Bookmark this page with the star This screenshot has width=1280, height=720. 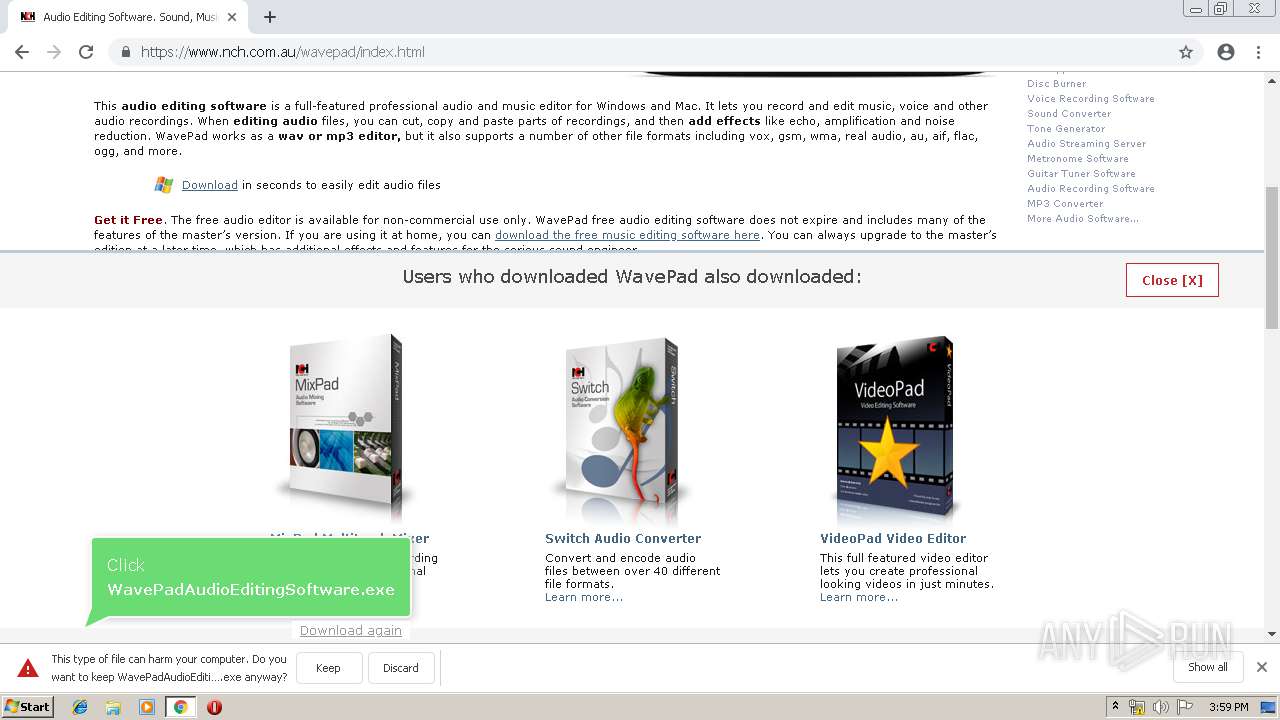coord(1186,52)
